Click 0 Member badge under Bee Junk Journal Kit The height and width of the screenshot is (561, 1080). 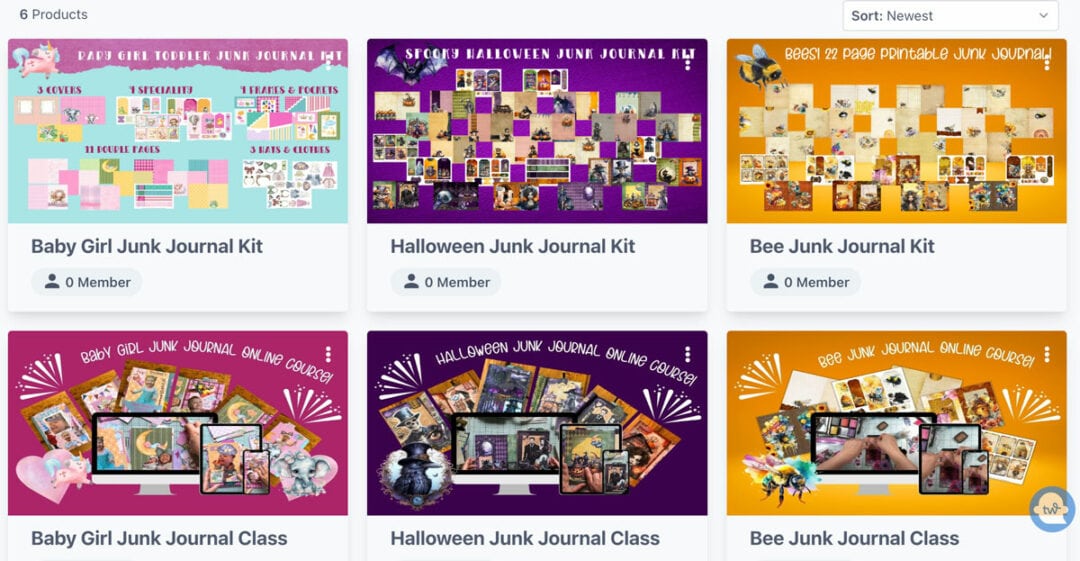[806, 282]
